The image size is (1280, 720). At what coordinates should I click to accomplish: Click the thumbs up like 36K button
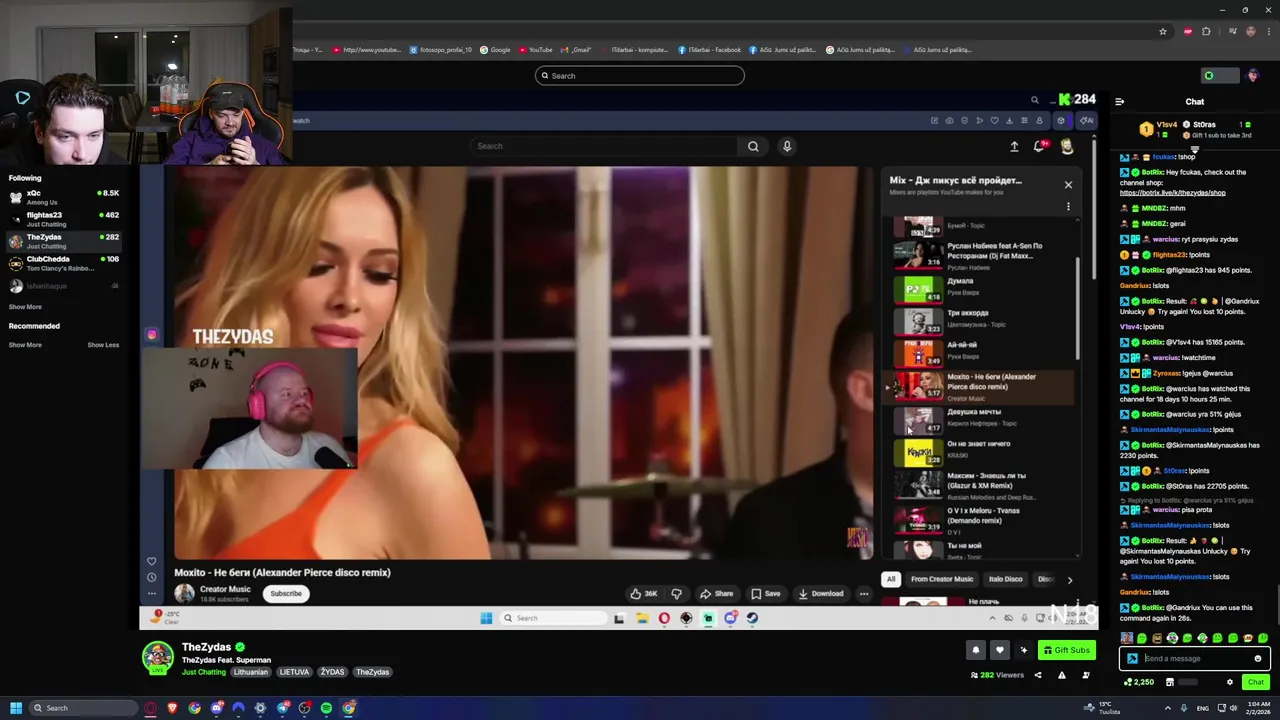point(643,594)
